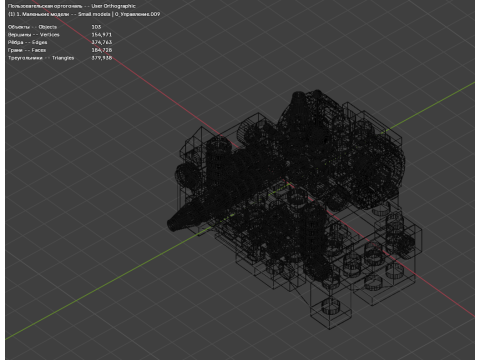Viewport: 480px width, 360px height.
Task: Click the Vertices count value
Action: (x=102, y=35)
